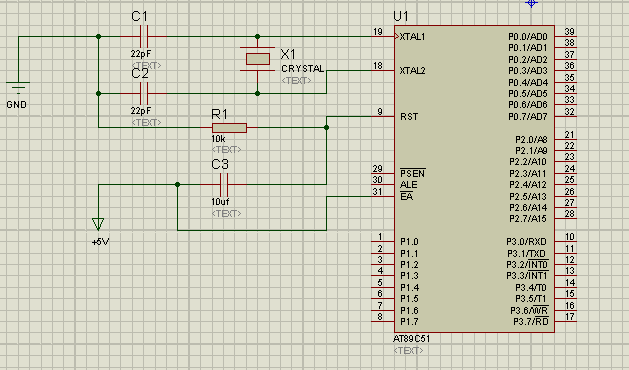Select the blue origin marker crosshair
Viewport: 629px width, 370px height.
point(531,4)
